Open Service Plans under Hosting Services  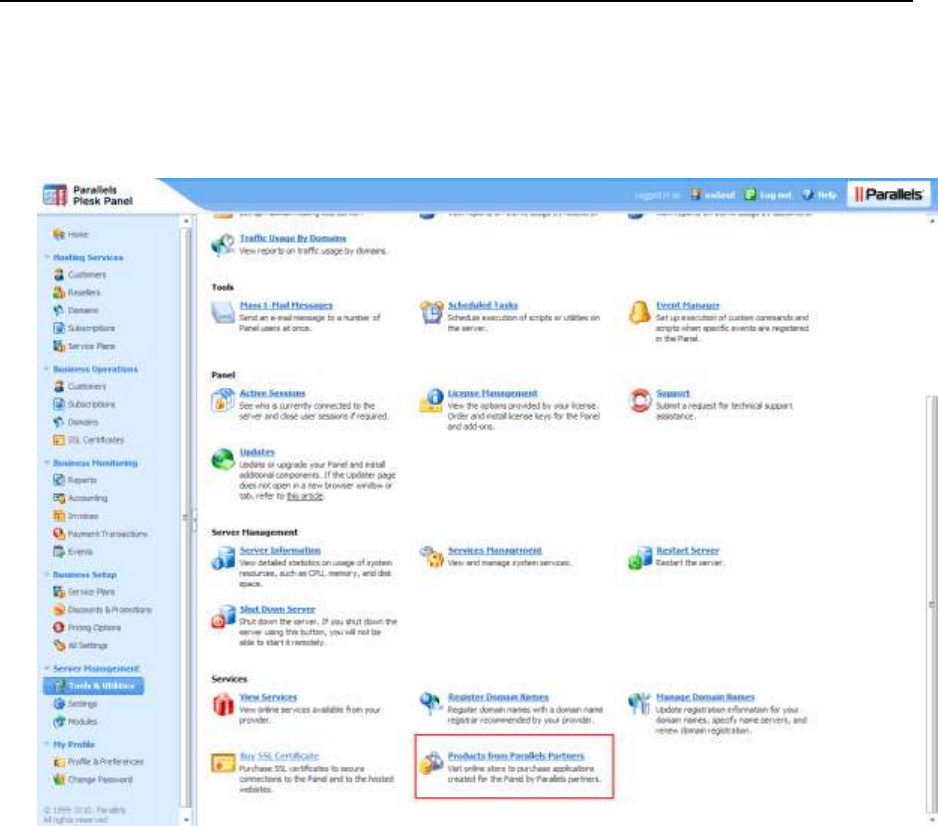click(x=91, y=346)
